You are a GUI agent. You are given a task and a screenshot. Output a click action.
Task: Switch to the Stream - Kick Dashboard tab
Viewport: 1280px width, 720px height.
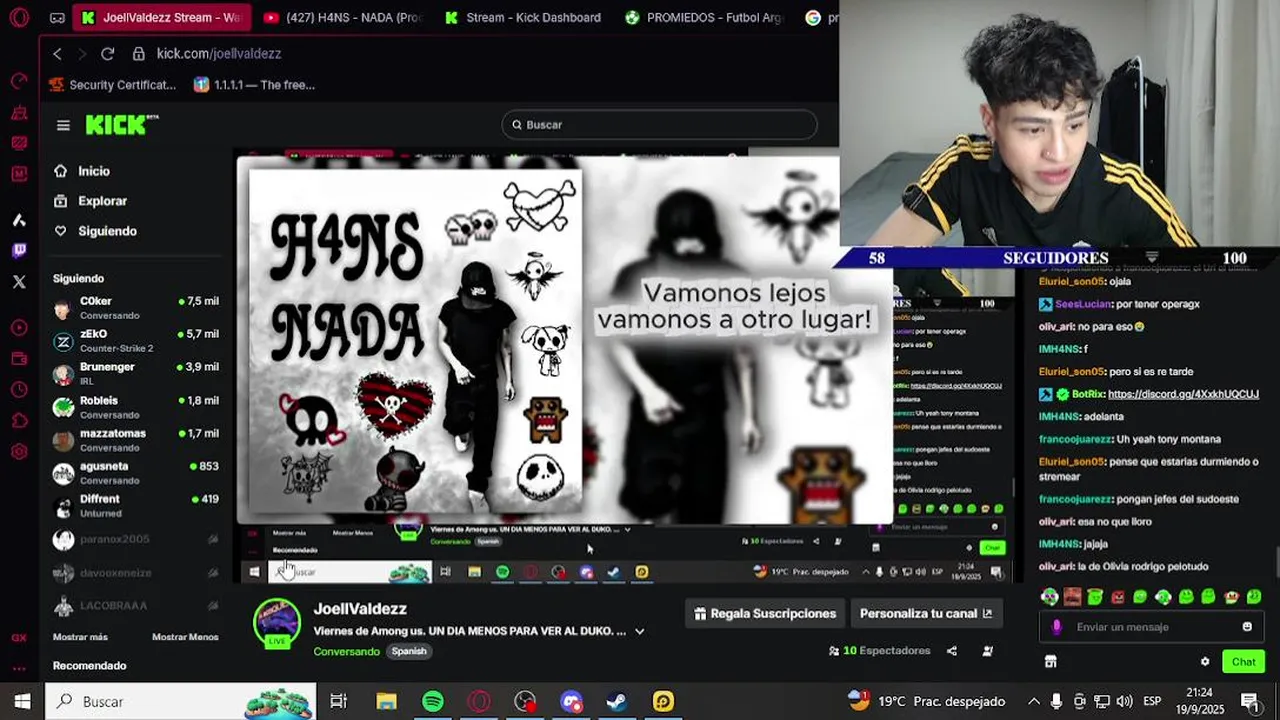coord(523,18)
